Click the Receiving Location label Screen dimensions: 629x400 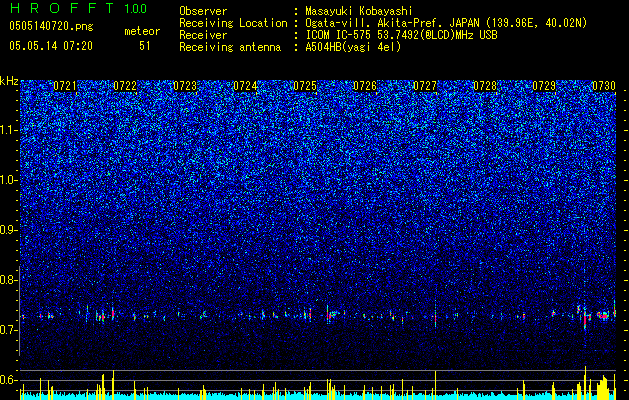(x=233, y=23)
